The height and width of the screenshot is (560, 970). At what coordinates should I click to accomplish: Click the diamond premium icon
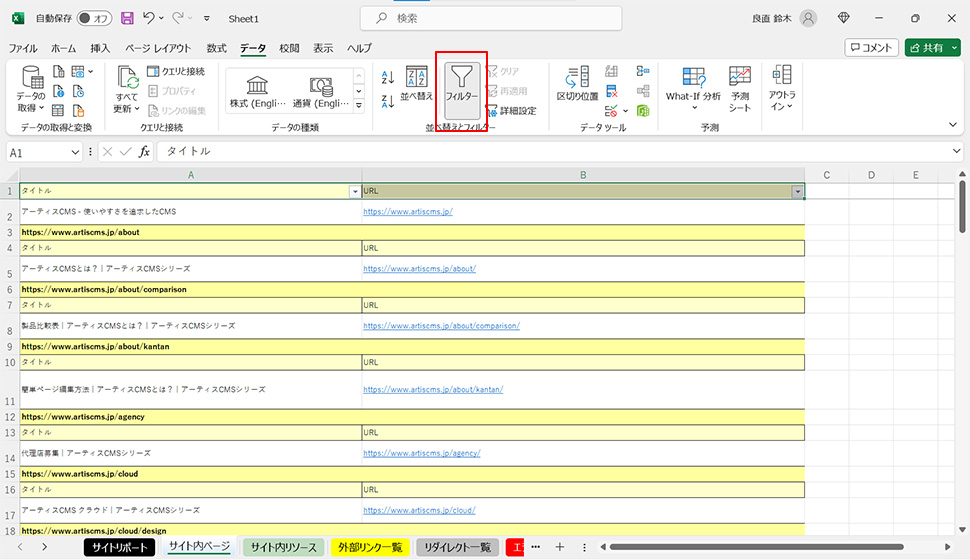(843, 18)
